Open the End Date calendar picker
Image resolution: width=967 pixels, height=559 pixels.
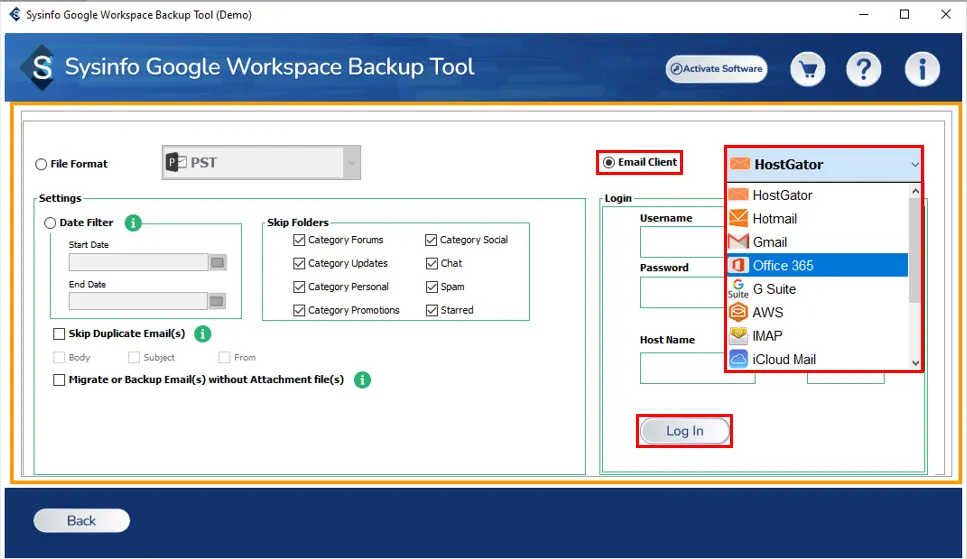click(217, 301)
